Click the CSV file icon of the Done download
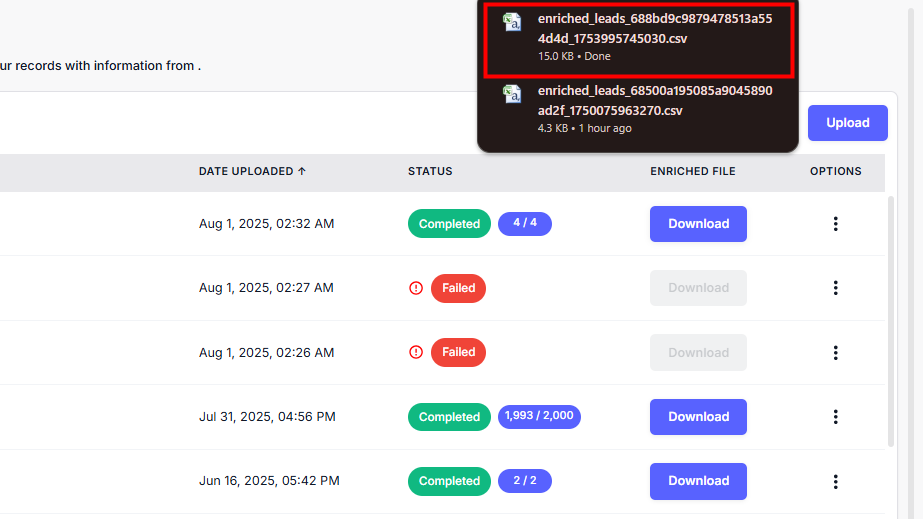This screenshot has height=519, width=923. click(x=512, y=23)
